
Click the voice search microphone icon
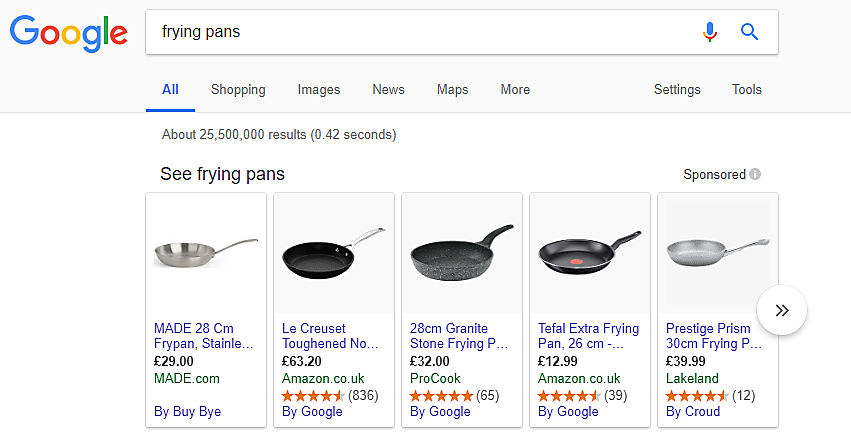coord(710,32)
